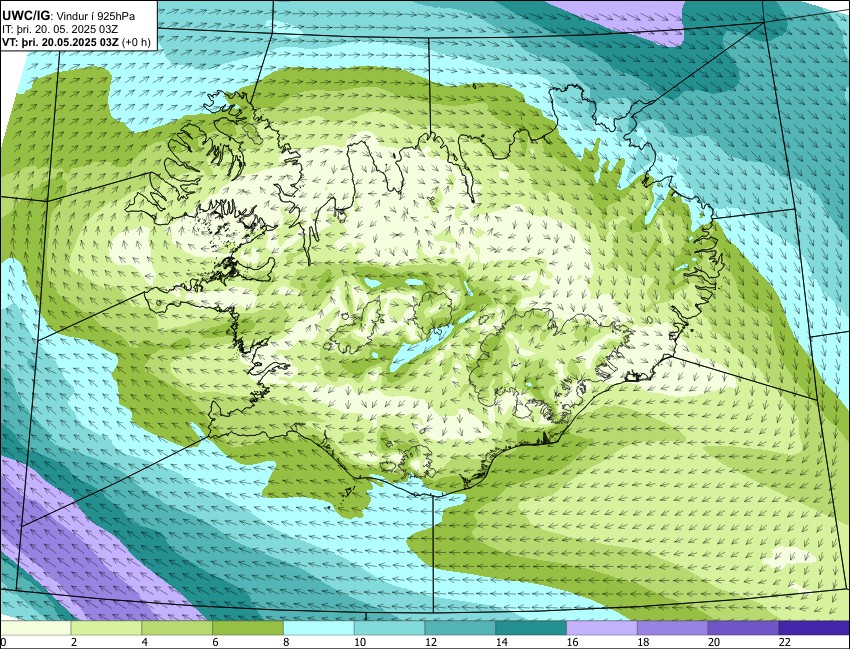
Task: Click the legend value '0'
Action: (3, 642)
